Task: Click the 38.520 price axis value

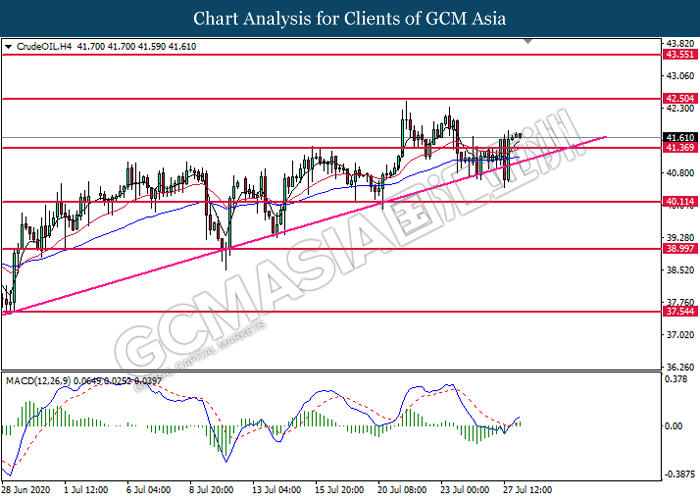Action: coord(680,270)
